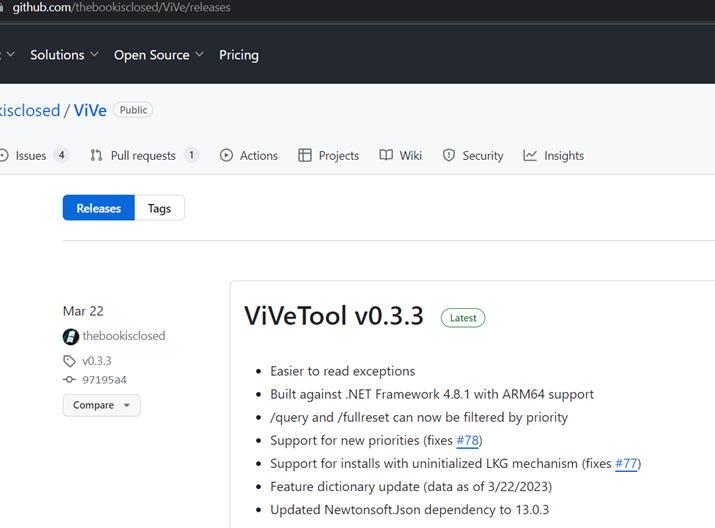Click the tag icon beside v0.3.3
This screenshot has height=528, width=715.
[69, 361]
